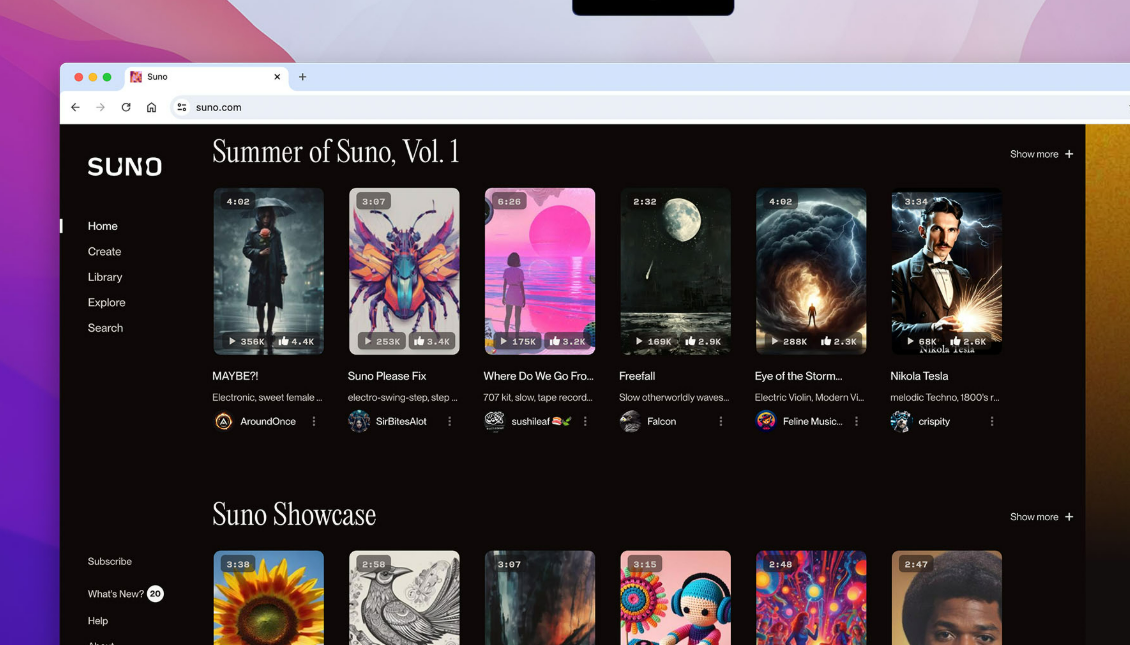This screenshot has width=1130, height=645.
Task: Open Create in sidebar
Action: pyautogui.click(x=104, y=252)
